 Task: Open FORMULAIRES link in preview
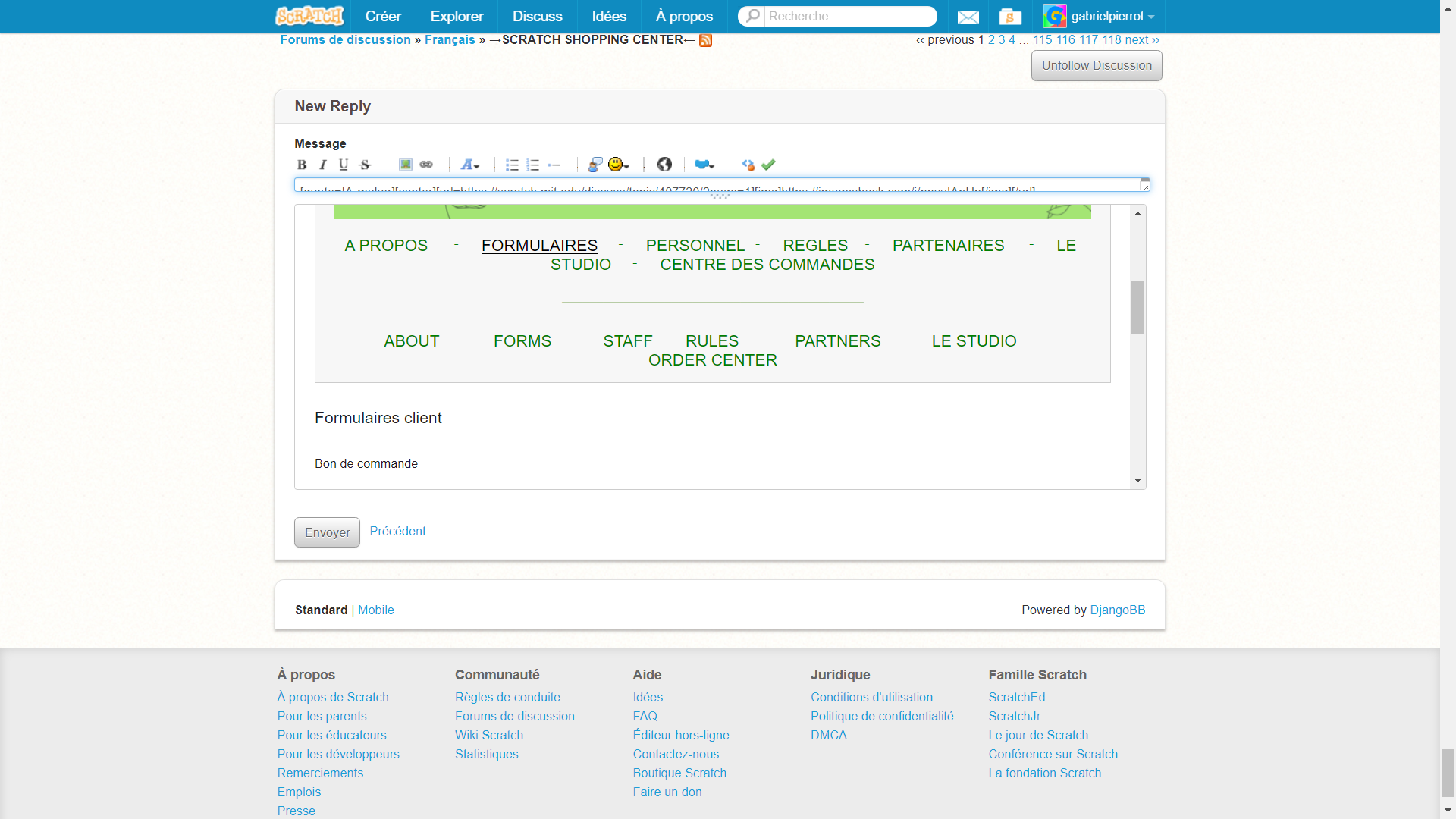click(x=539, y=246)
